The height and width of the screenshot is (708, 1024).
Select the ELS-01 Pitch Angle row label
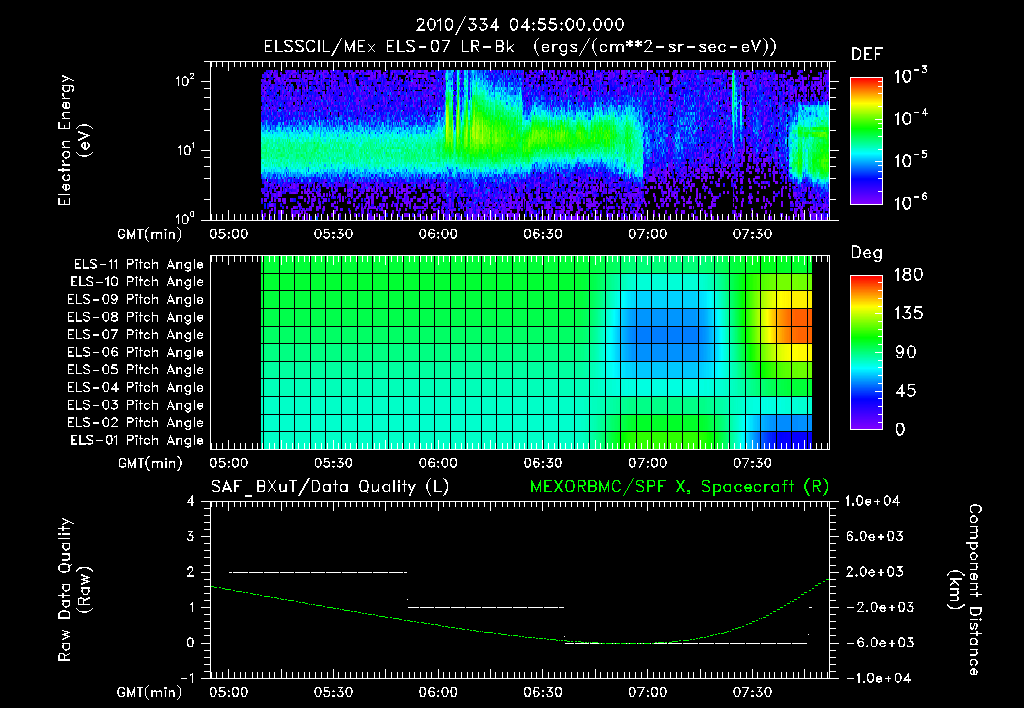point(137,441)
